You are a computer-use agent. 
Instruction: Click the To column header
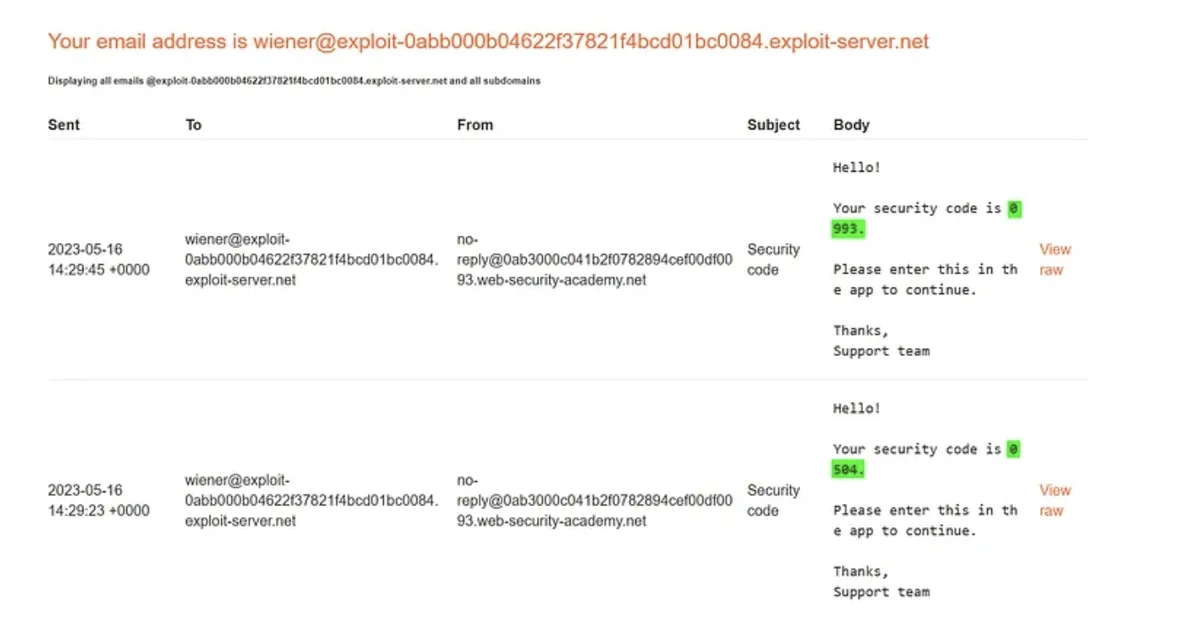(x=193, y=125)
